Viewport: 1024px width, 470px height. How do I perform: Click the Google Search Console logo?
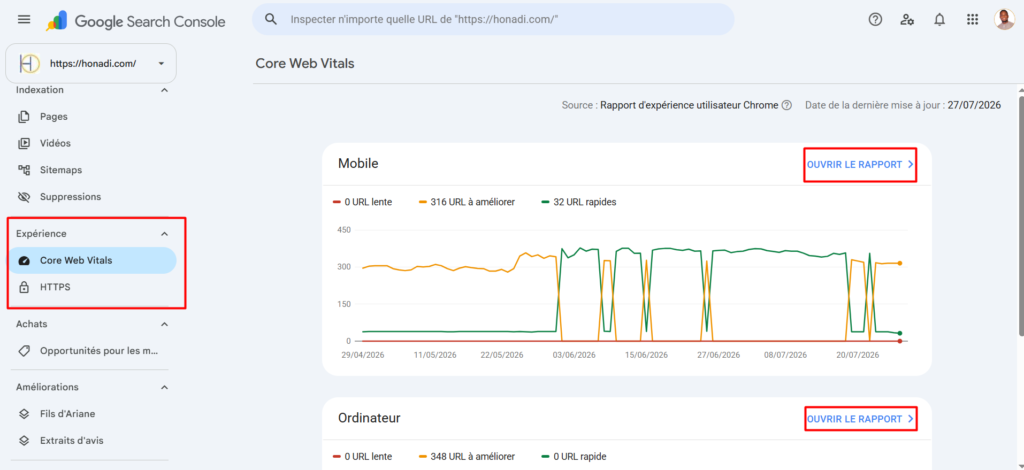click(135, 22)
